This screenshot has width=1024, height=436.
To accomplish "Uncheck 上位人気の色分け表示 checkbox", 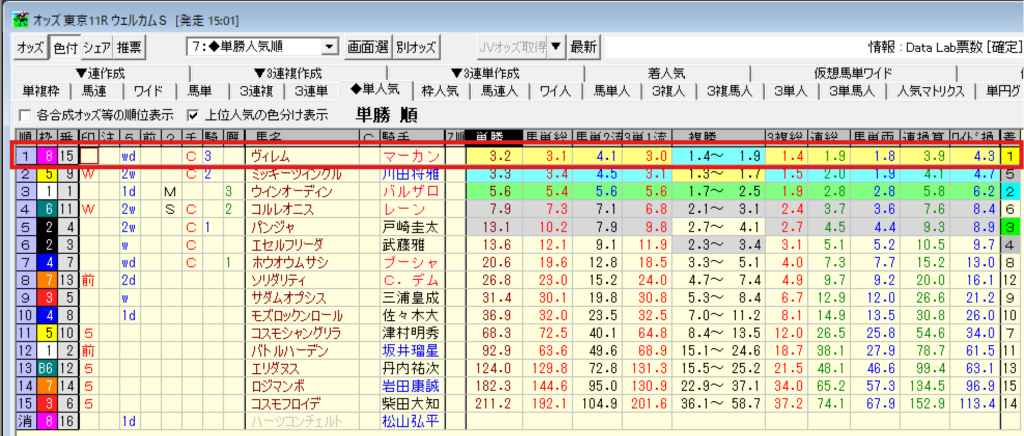I will pos(193,114).
